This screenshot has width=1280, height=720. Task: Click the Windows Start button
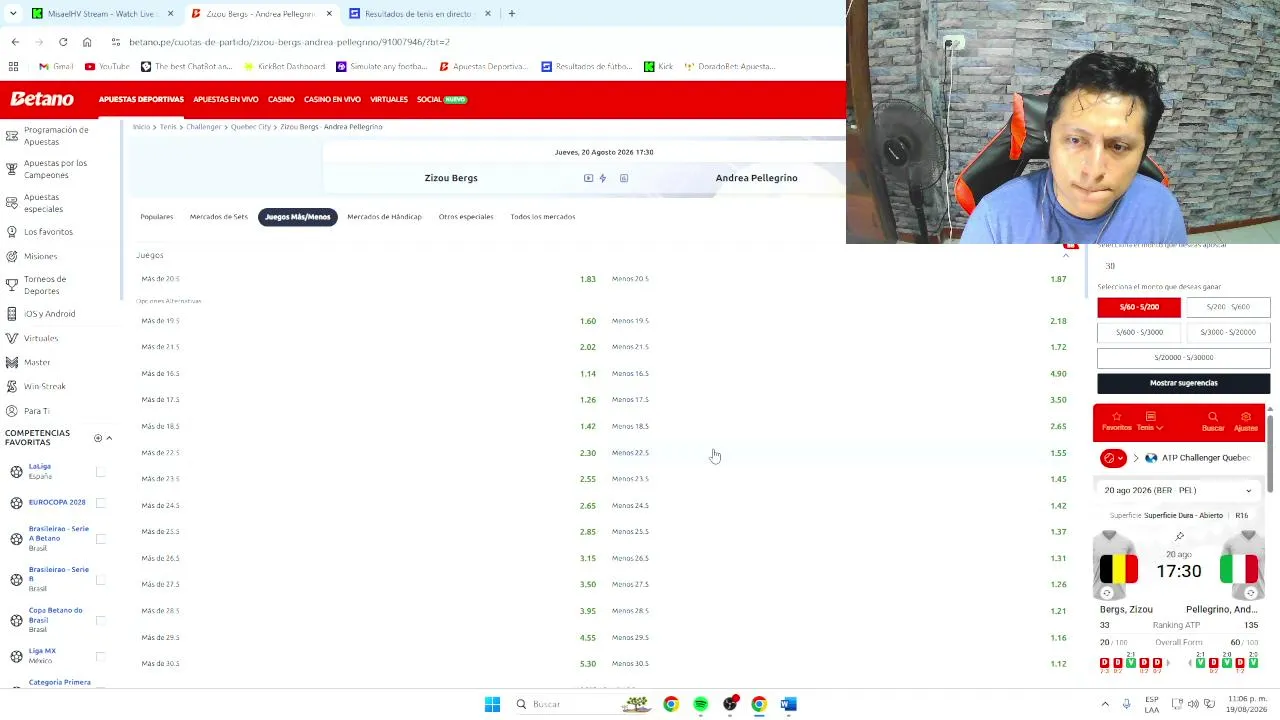click(492, 704)
